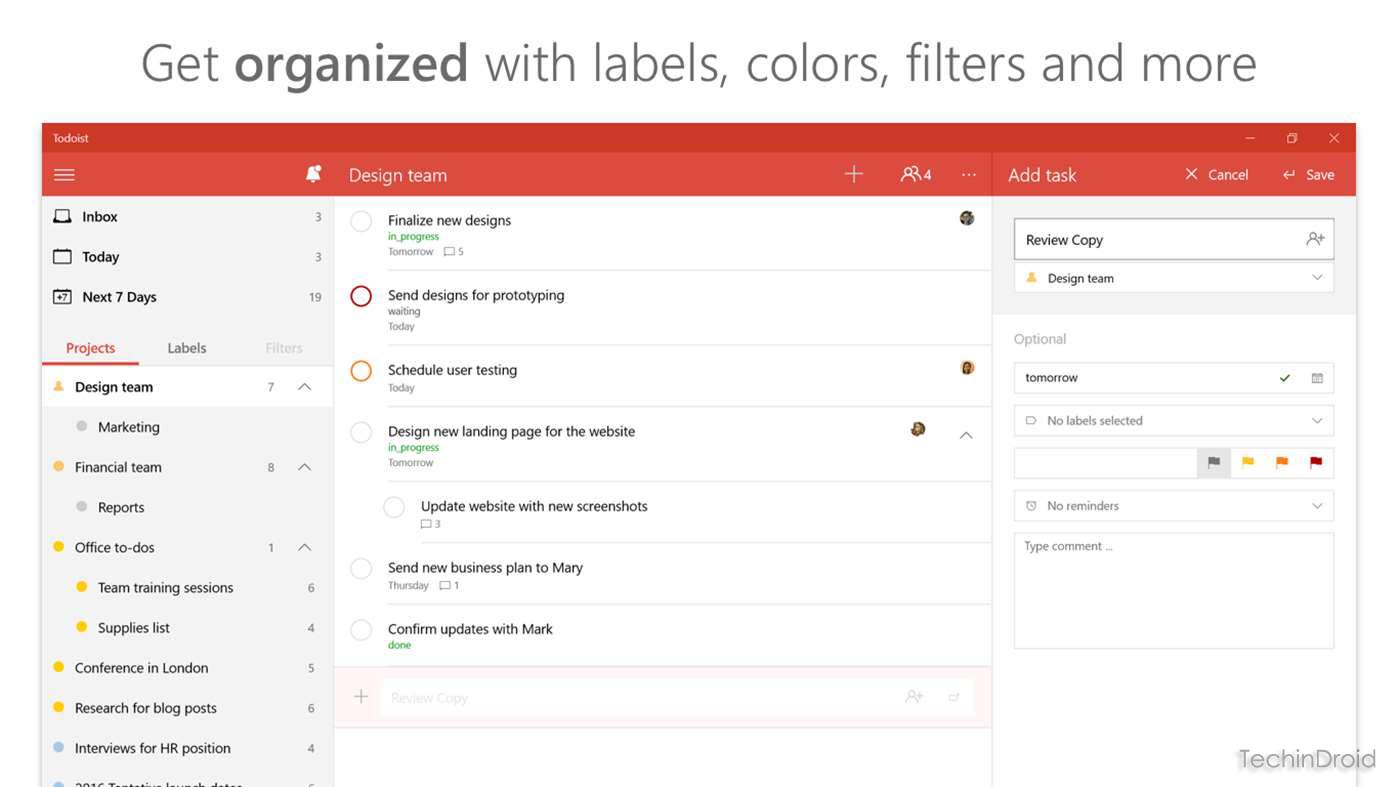Select the yellow priority flag
The height and width of the screenshot is (787, 1399).
[1248, 463]
